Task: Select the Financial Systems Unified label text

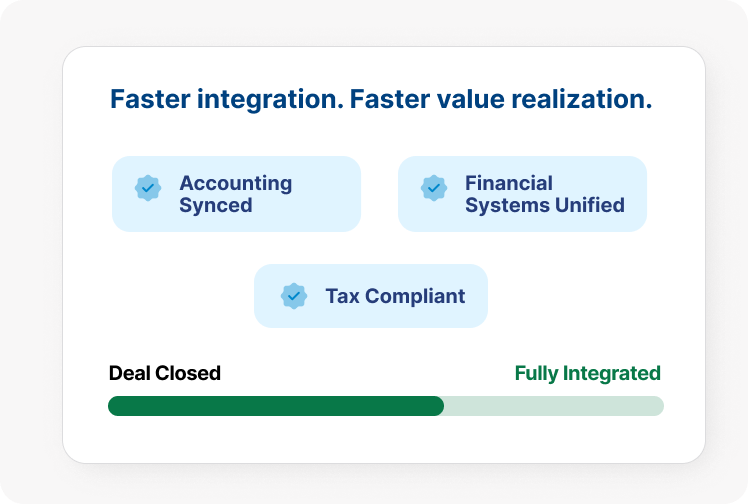Action: pos(544,194)
